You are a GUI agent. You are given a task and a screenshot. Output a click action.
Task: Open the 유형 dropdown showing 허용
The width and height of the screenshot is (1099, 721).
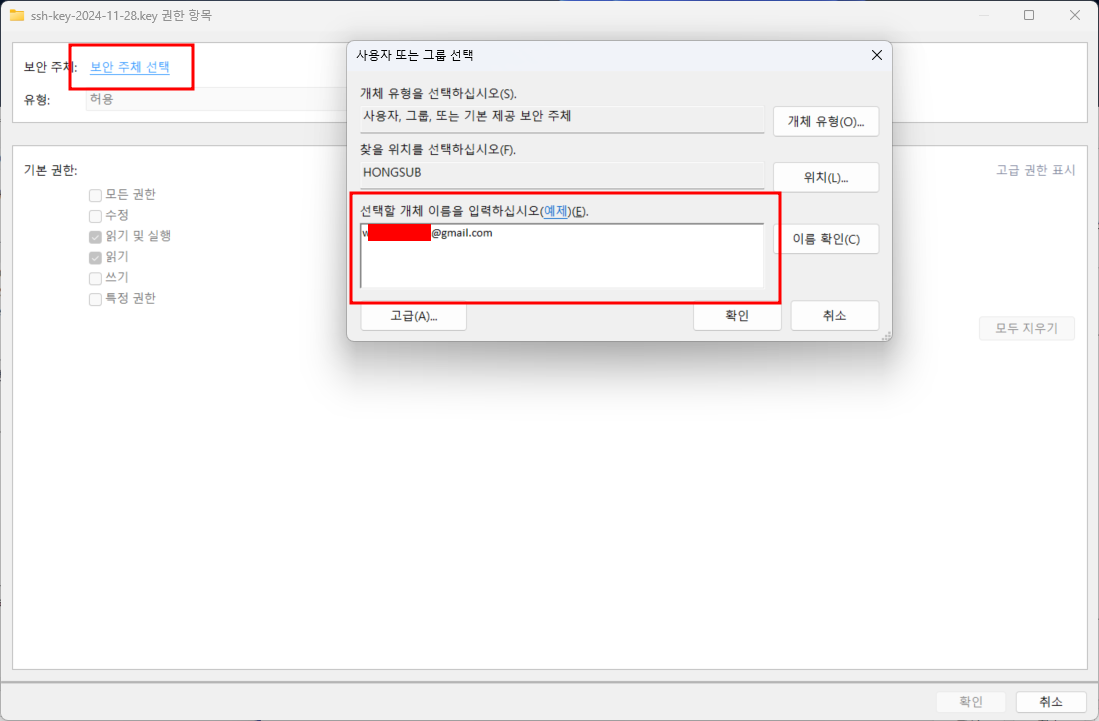pyautogui.click(x=217, y=99)
